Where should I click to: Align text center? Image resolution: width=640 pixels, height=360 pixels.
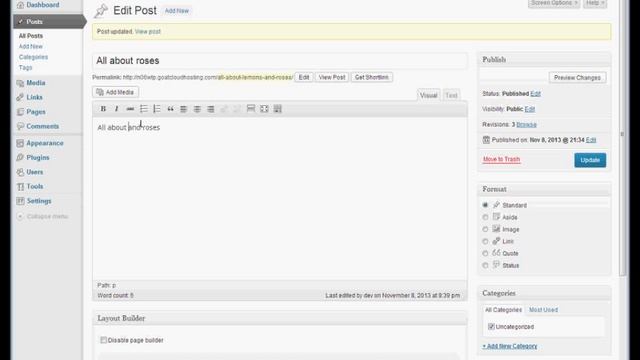click(x=197, y=109)
